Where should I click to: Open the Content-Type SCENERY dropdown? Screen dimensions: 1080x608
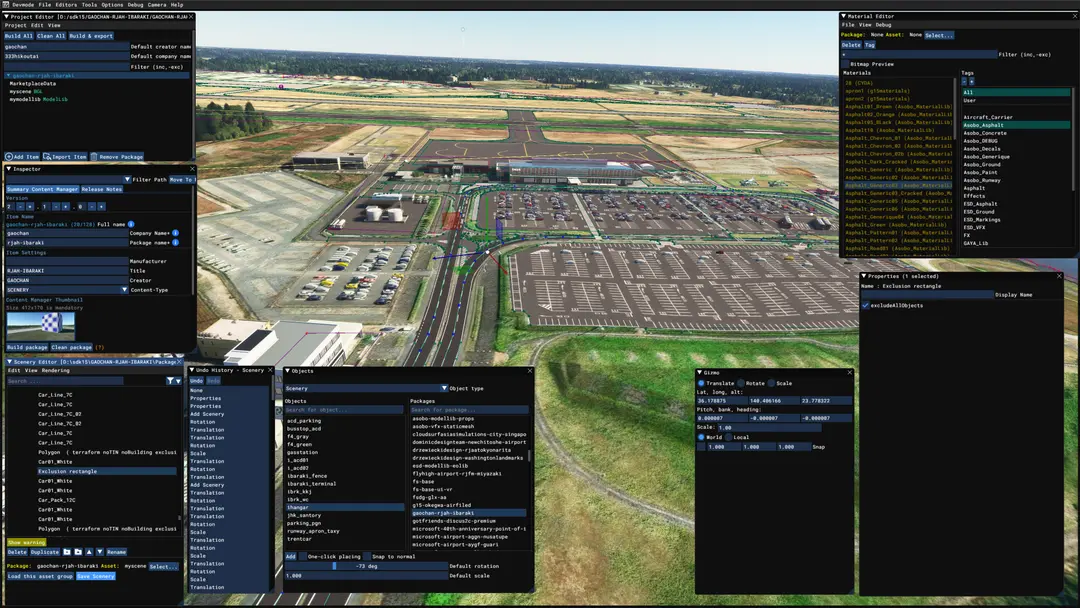point(124,290)
